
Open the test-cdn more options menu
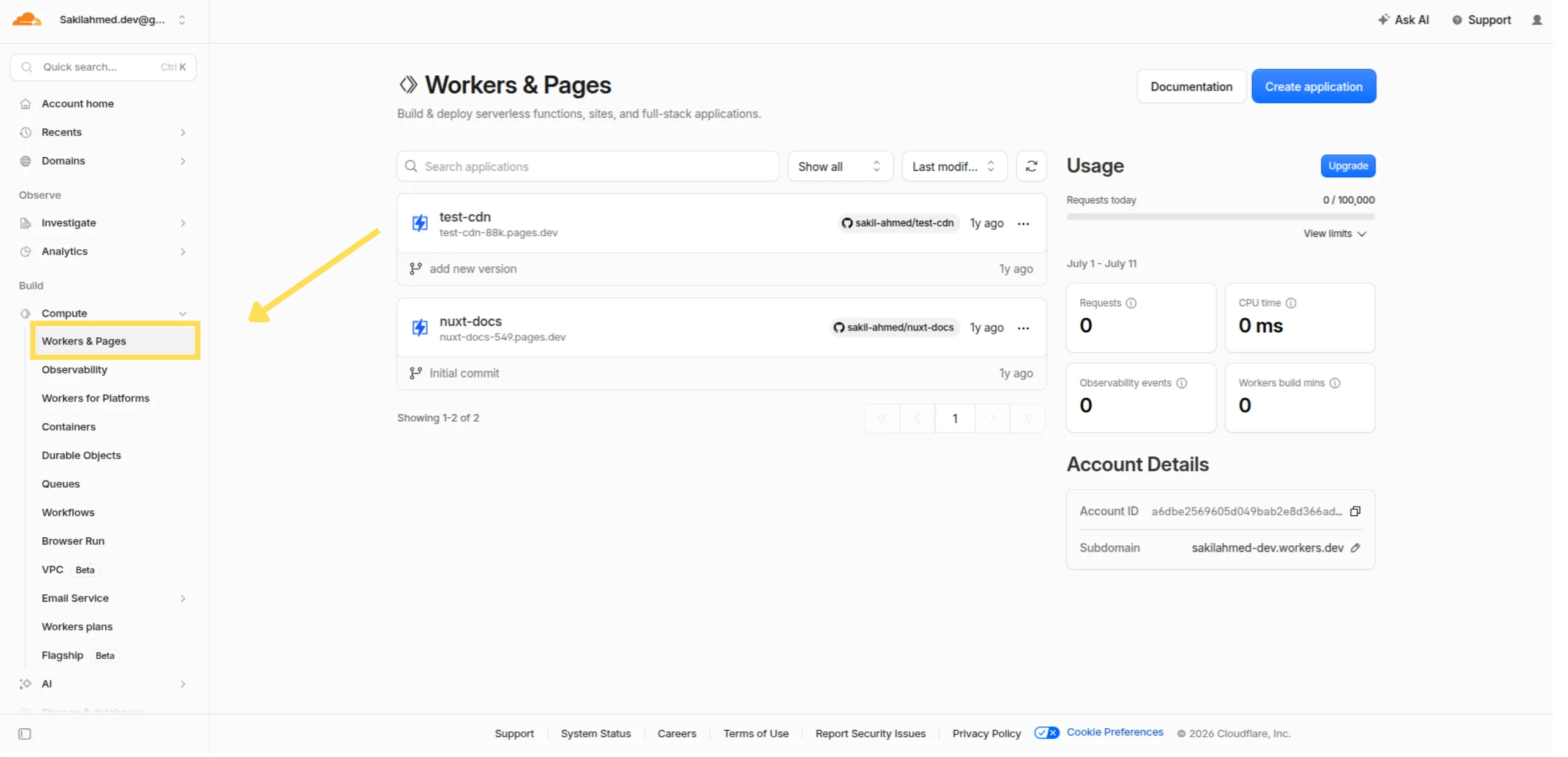1023,225
